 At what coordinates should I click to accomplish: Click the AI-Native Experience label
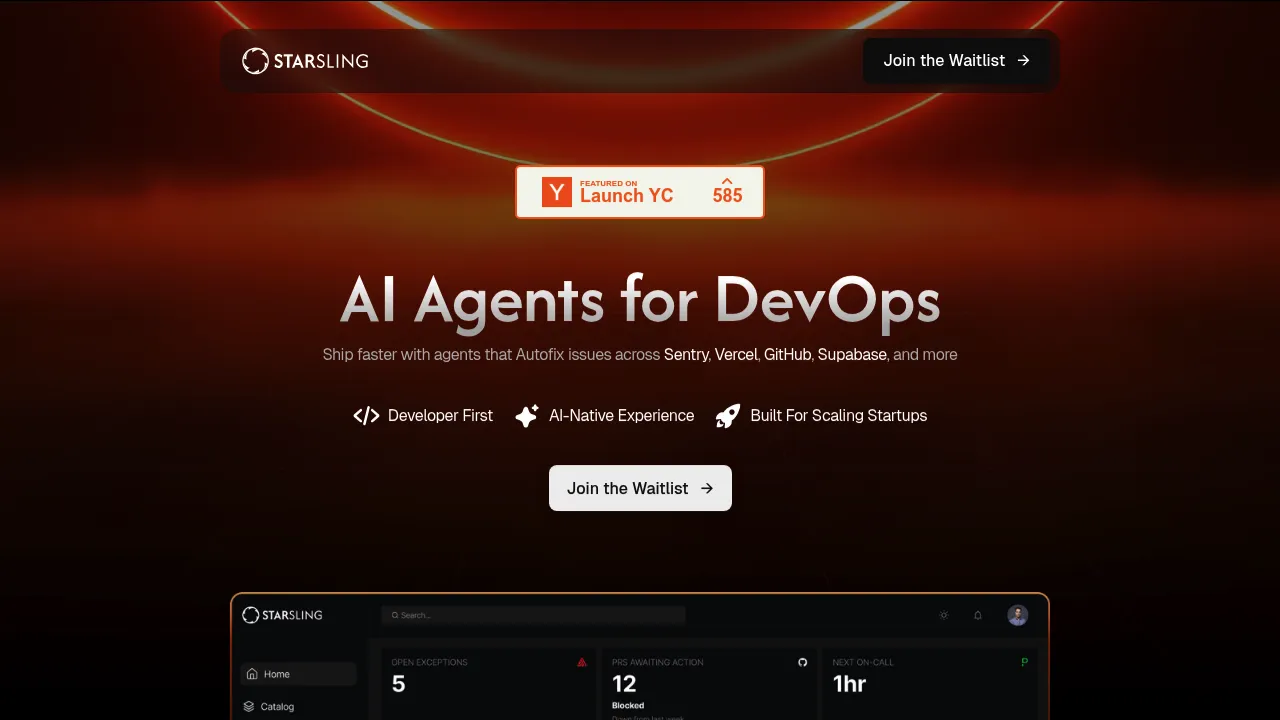(621, 416)
